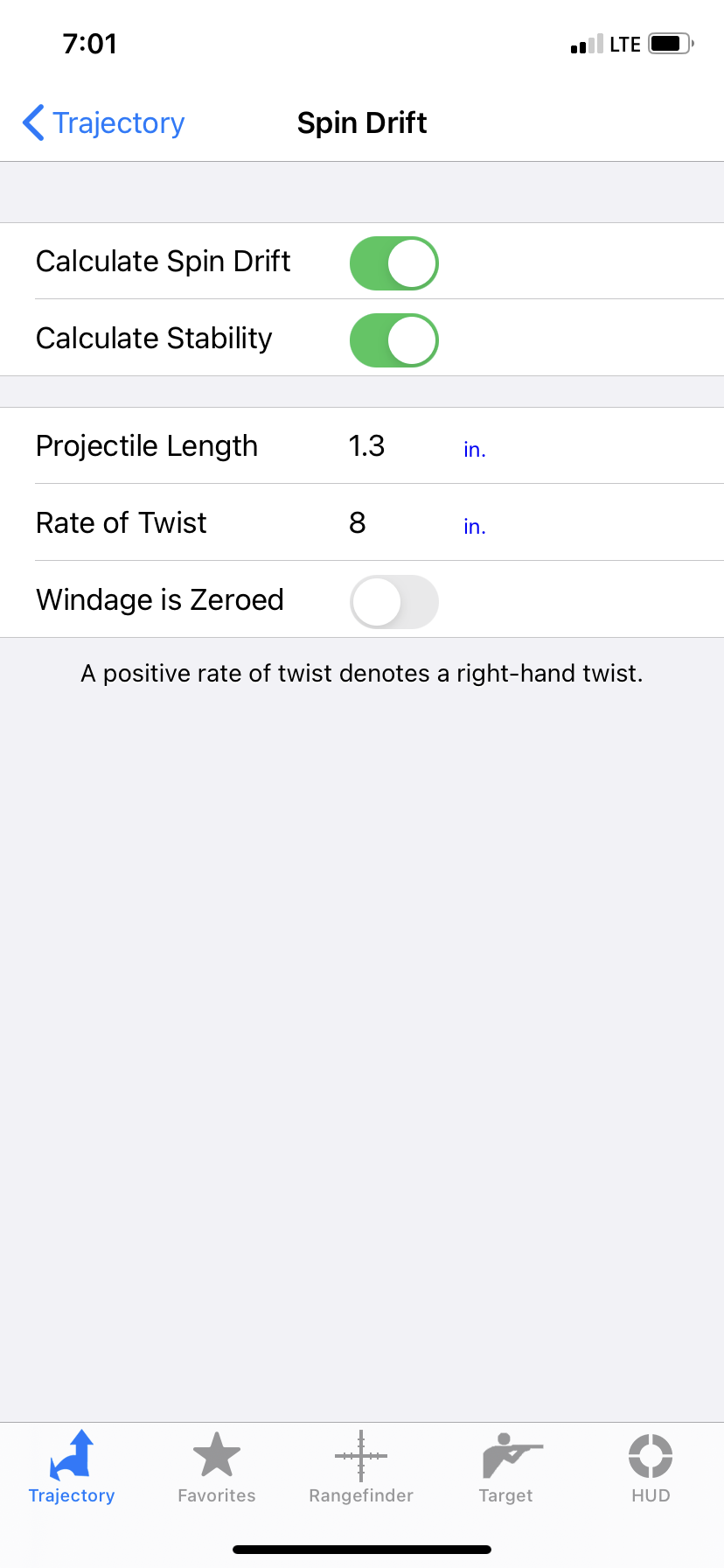Screen dimensions: 724x1568
Task: Open the HUD ring icon
Action: coord(651,1456)
